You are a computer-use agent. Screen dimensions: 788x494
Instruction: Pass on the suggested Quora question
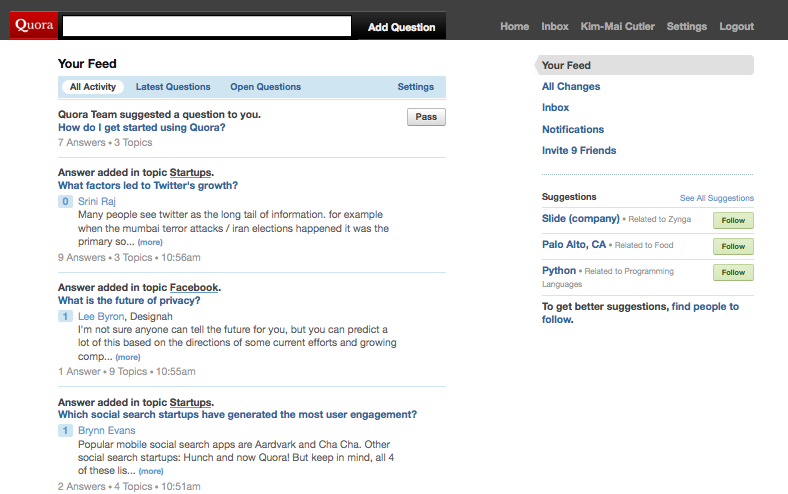(x=426, y=117)
